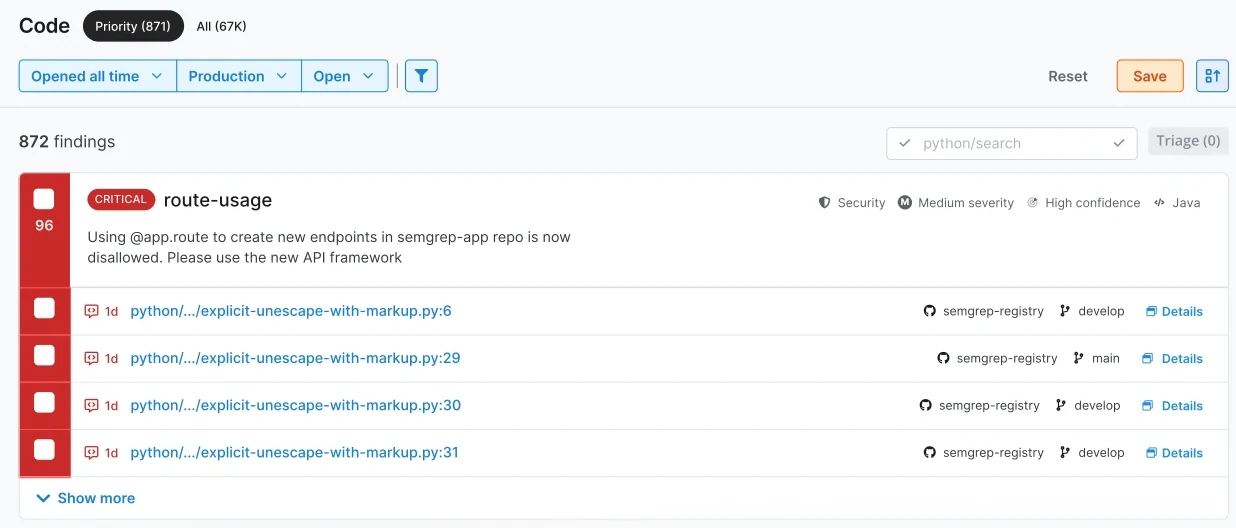The image size is (1236, 528).
Task: Switch to the Priority (871) tab
Action: (x=133, y=26)
